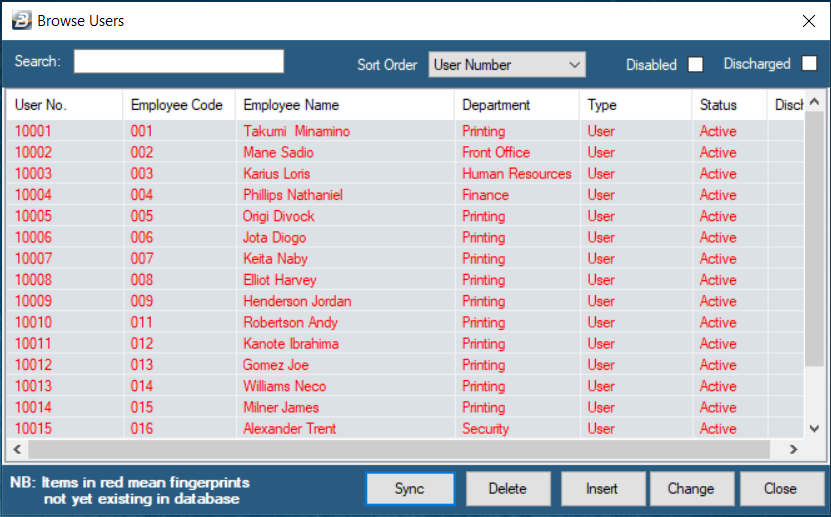831x517 pixels.
Task: Close the Browse Users window
Action: tap(809, 21)
